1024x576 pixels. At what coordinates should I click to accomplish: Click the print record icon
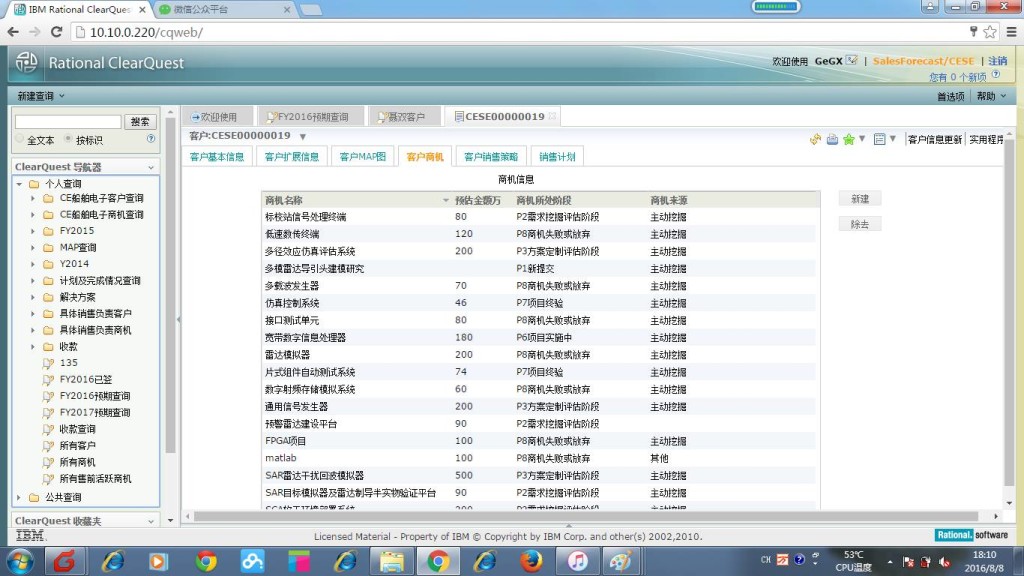[x=832, y=139]
